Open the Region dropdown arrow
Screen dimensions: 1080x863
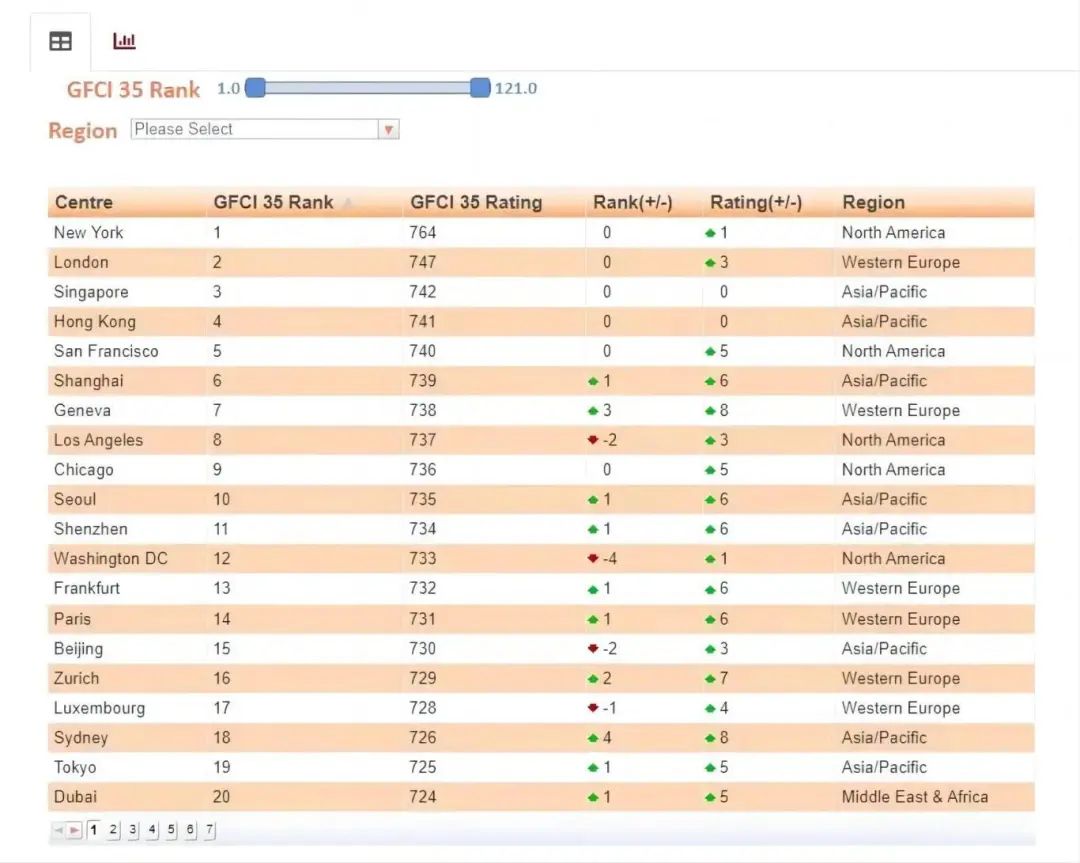(389, 130)
